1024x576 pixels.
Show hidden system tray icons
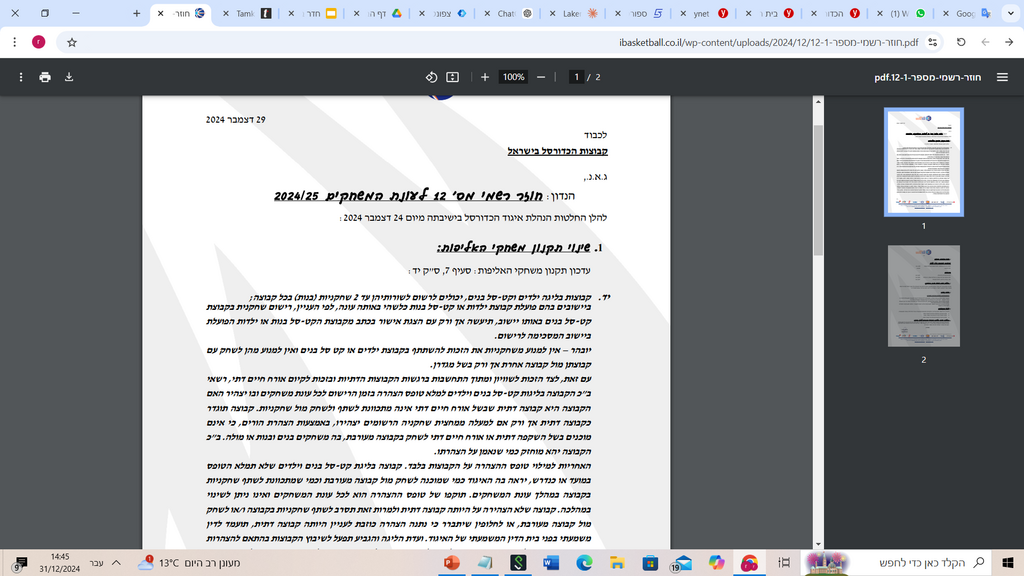point(116,562)
